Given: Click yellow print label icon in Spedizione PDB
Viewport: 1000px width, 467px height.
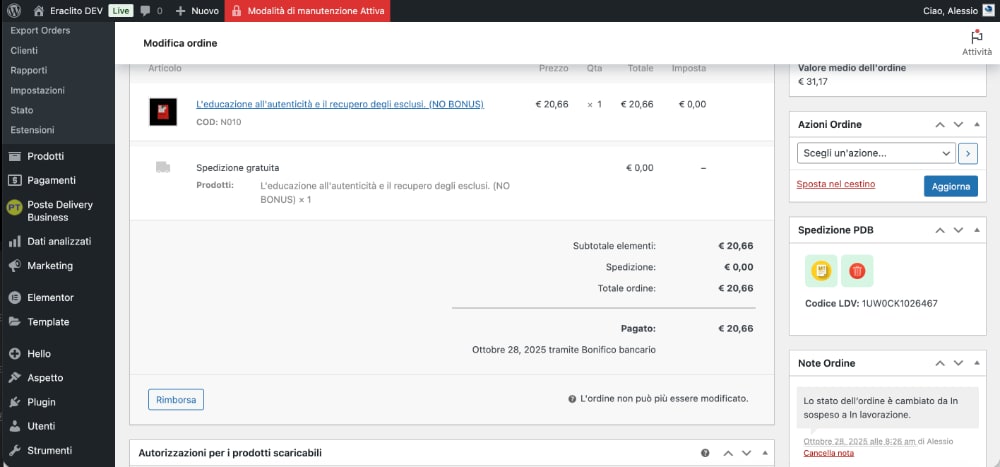Looking at the screenshot, I should click(x=822, y=271).
